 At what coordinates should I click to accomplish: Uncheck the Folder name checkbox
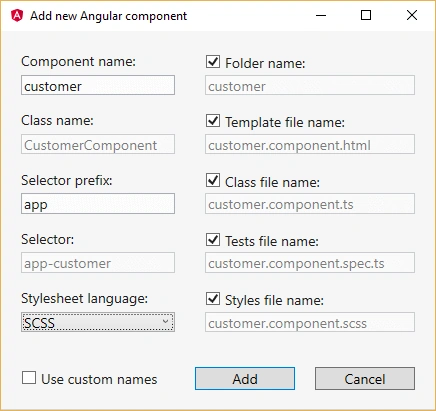(213, 62)
